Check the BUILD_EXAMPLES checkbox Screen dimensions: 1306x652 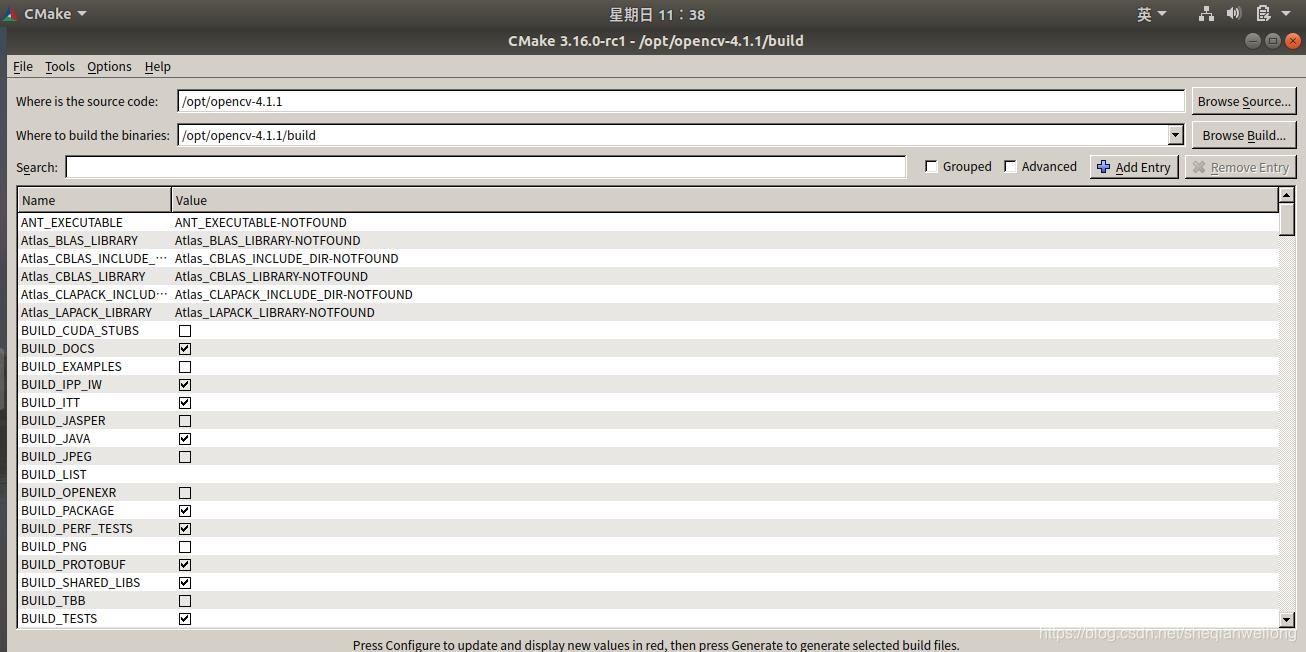point(185,367)
